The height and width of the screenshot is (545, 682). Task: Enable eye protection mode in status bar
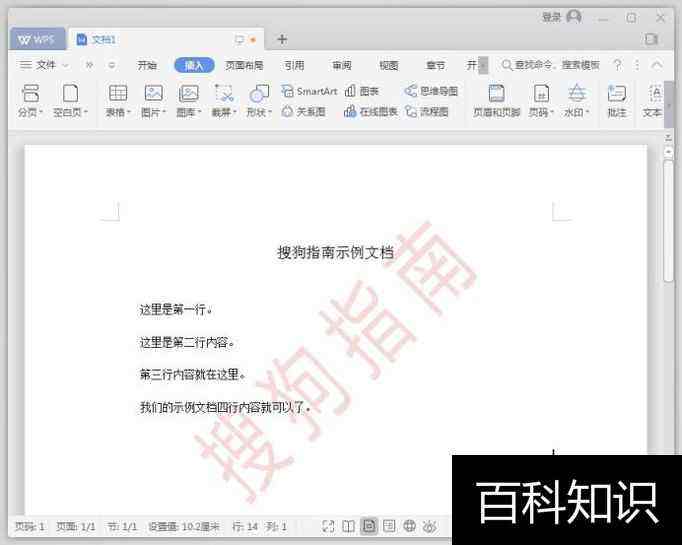pos(429,526)
